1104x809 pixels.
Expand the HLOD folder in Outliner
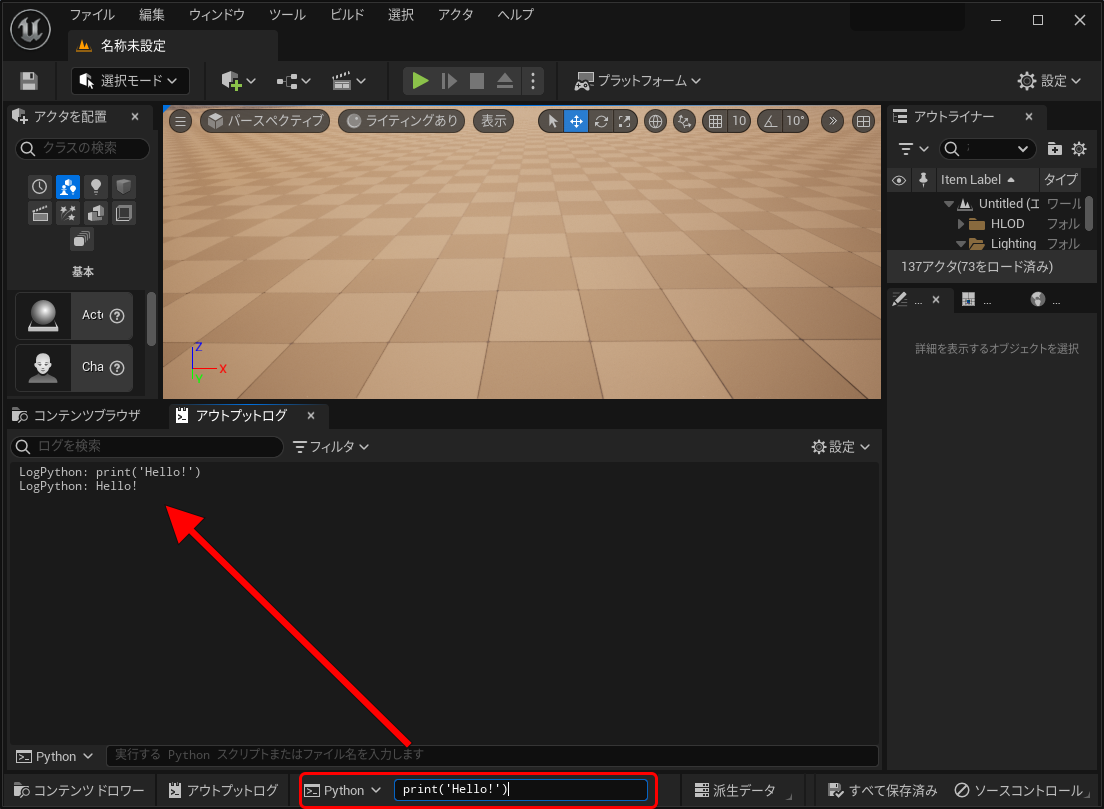coord(961,224)
